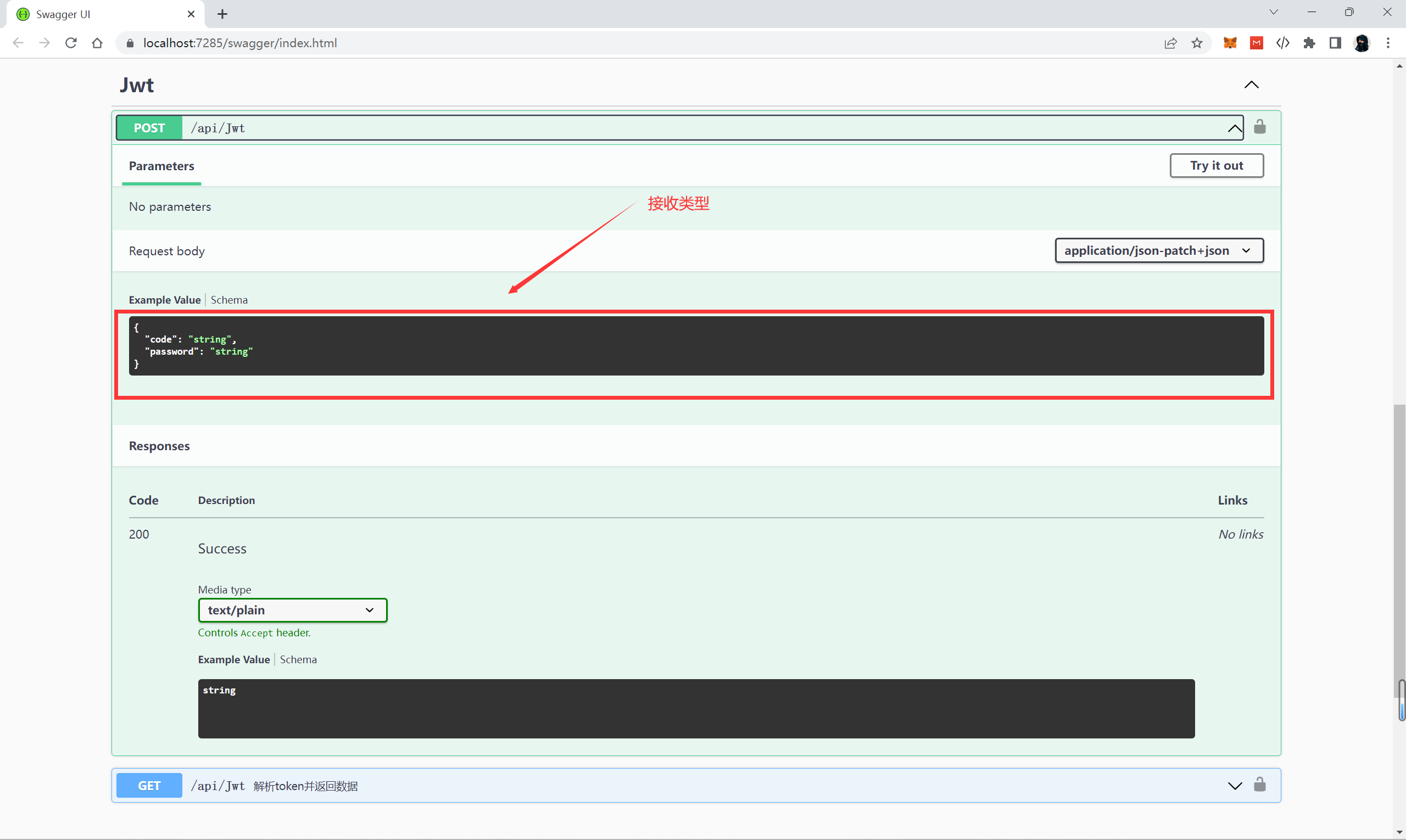This screenshot has width=1406, height=840.
Task: Click the MetaMask fox extension icon
Action: coord(1230,43)
